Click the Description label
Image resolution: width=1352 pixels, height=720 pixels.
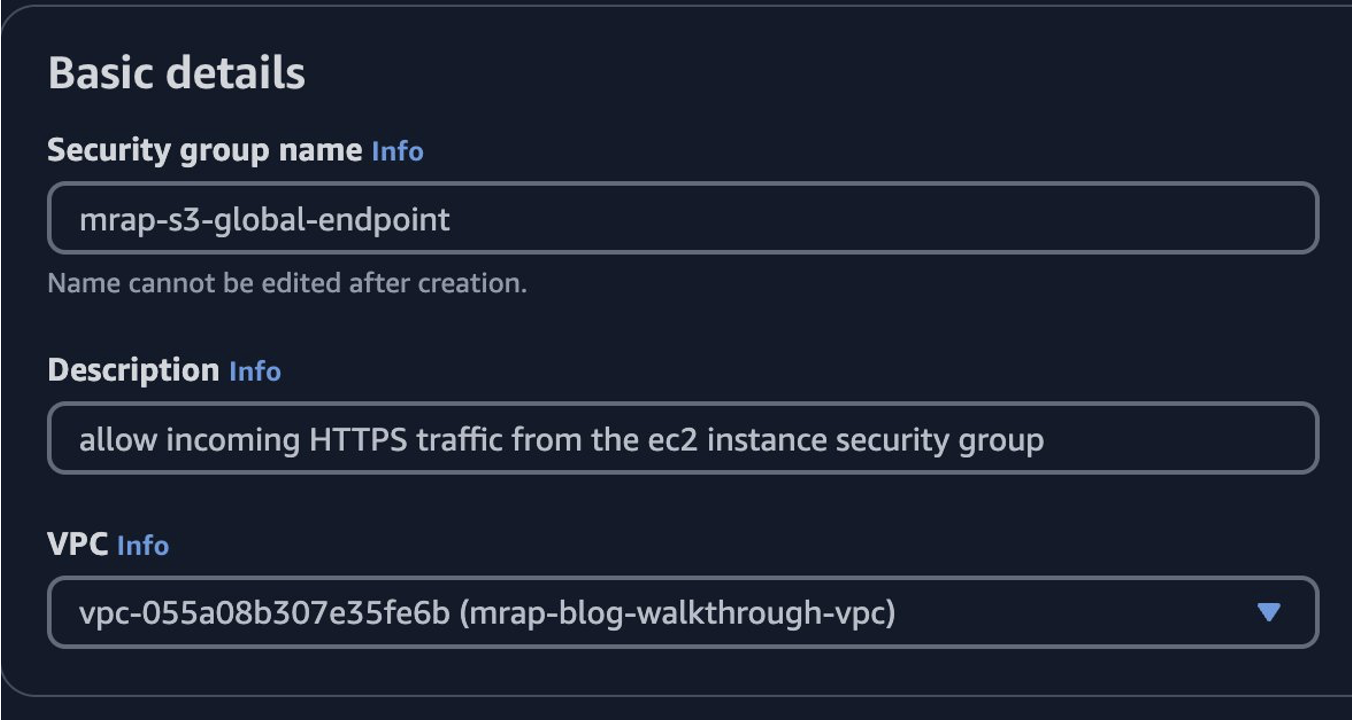click(135, 370)
